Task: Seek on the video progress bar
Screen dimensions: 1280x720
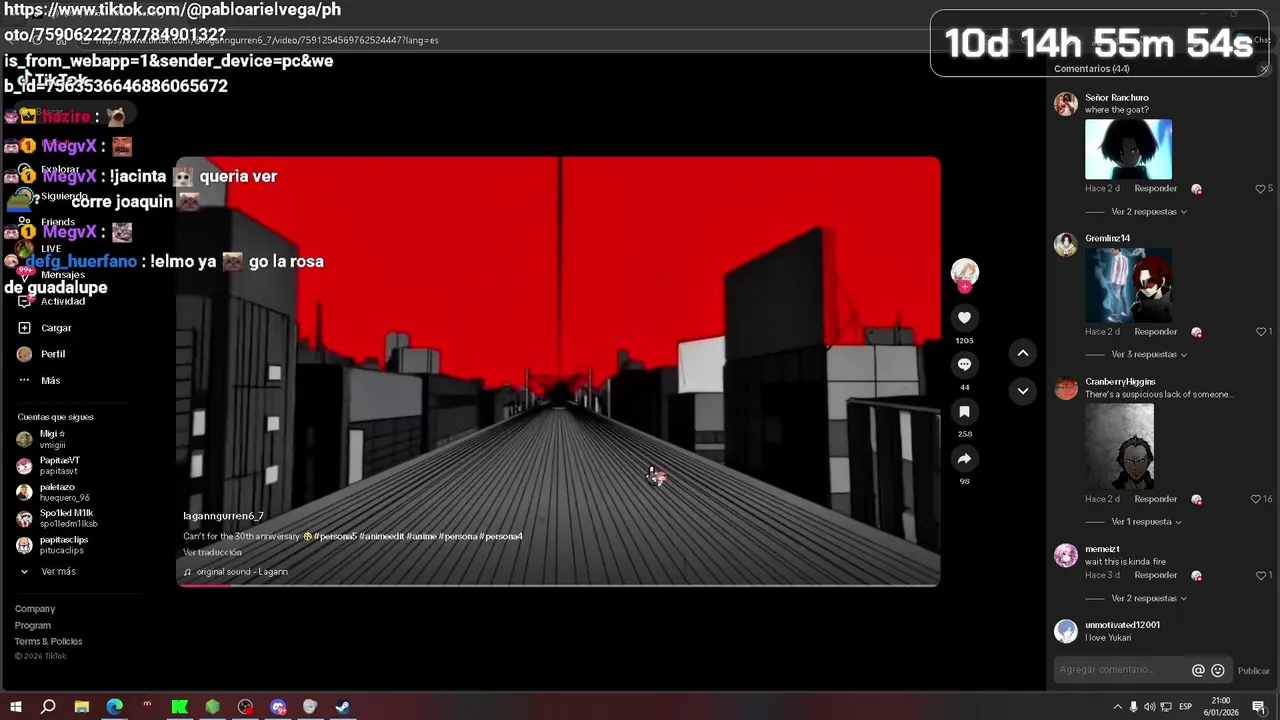Action: (x=558, y=585)
